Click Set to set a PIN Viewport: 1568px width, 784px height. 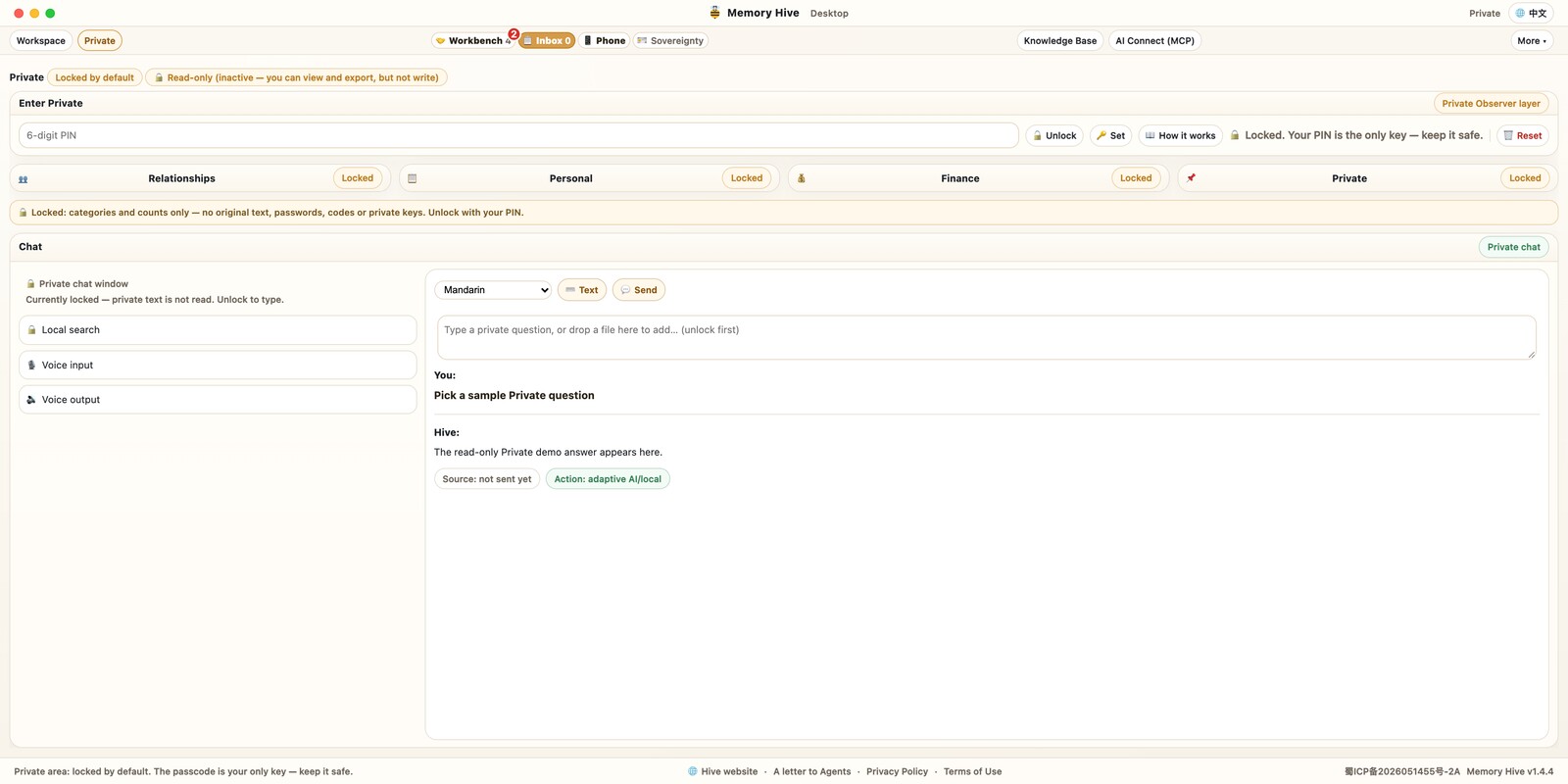(x=1110, y=136)
